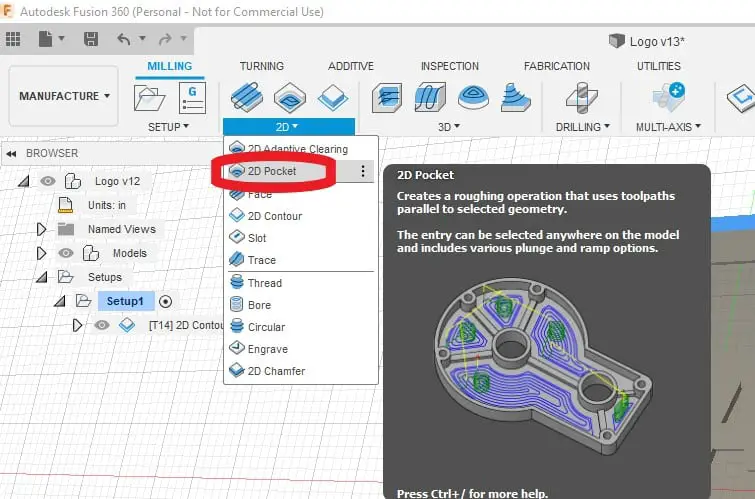The width and height of the screenshot is (755, 499).
Task: Collapse the Logo v12 root node
Action: click(23, 181)
